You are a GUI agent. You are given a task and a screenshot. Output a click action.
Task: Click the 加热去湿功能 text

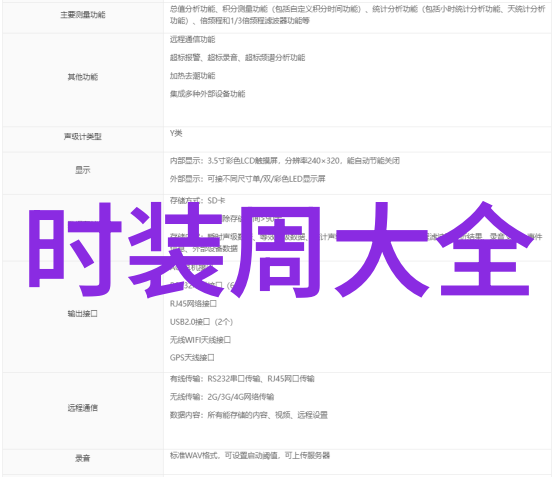(x=193, y=76)
